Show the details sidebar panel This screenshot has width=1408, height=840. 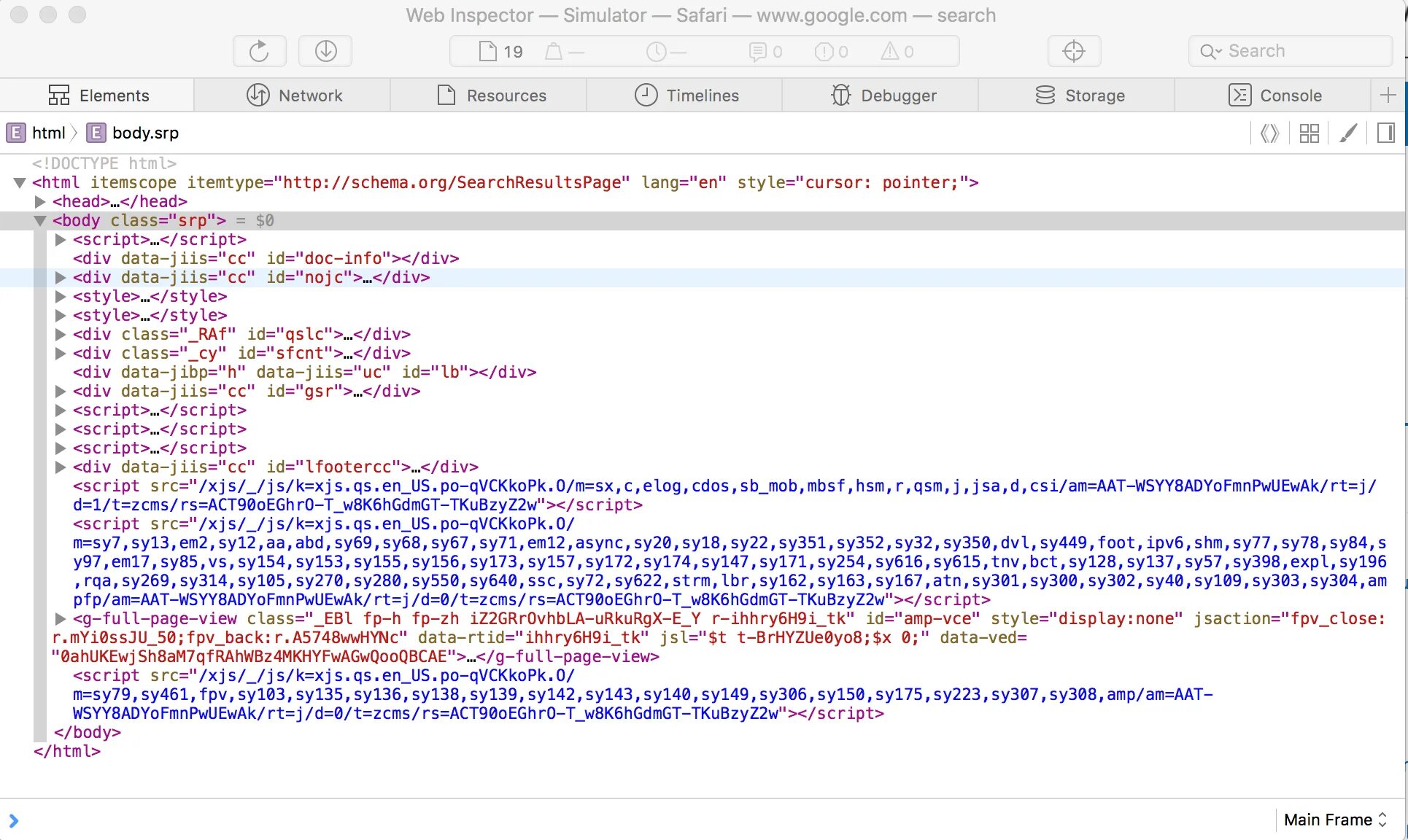[x=1386, y=133]
